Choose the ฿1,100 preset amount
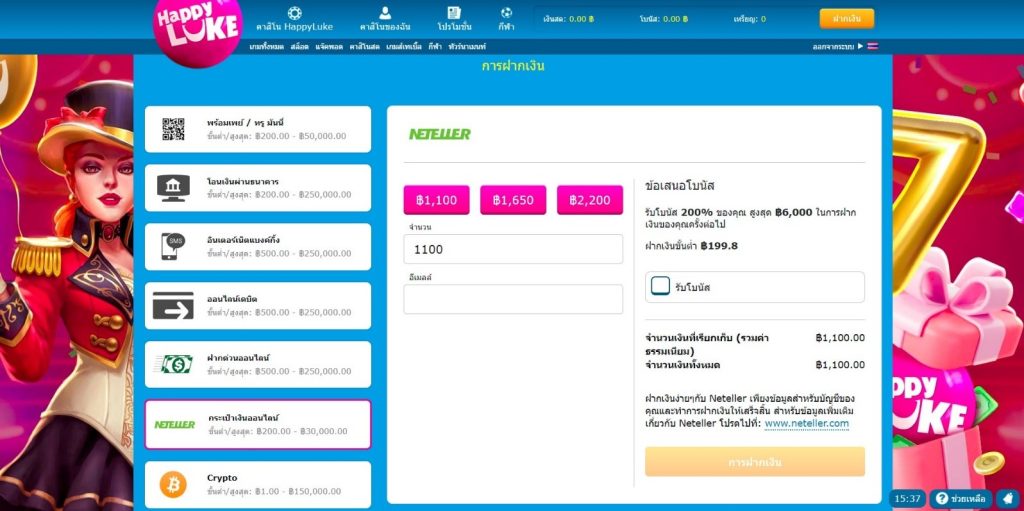Viewport: 1024px width, 511px height. [x=436, y=200]
